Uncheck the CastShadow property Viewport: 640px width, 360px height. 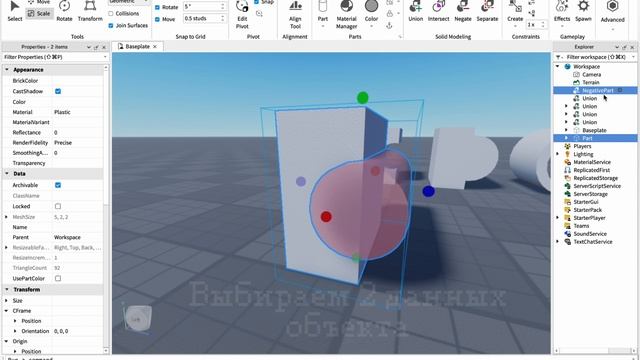pyautogui.click(x=58, y=91)
